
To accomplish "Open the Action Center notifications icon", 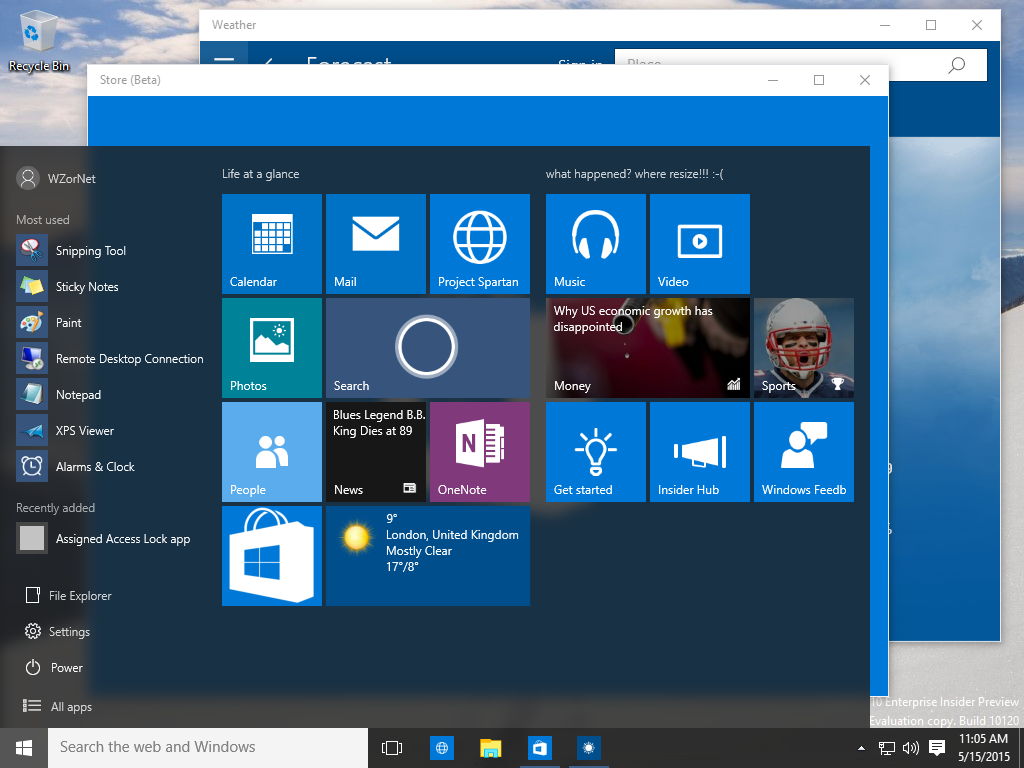I will pos(937,748).
